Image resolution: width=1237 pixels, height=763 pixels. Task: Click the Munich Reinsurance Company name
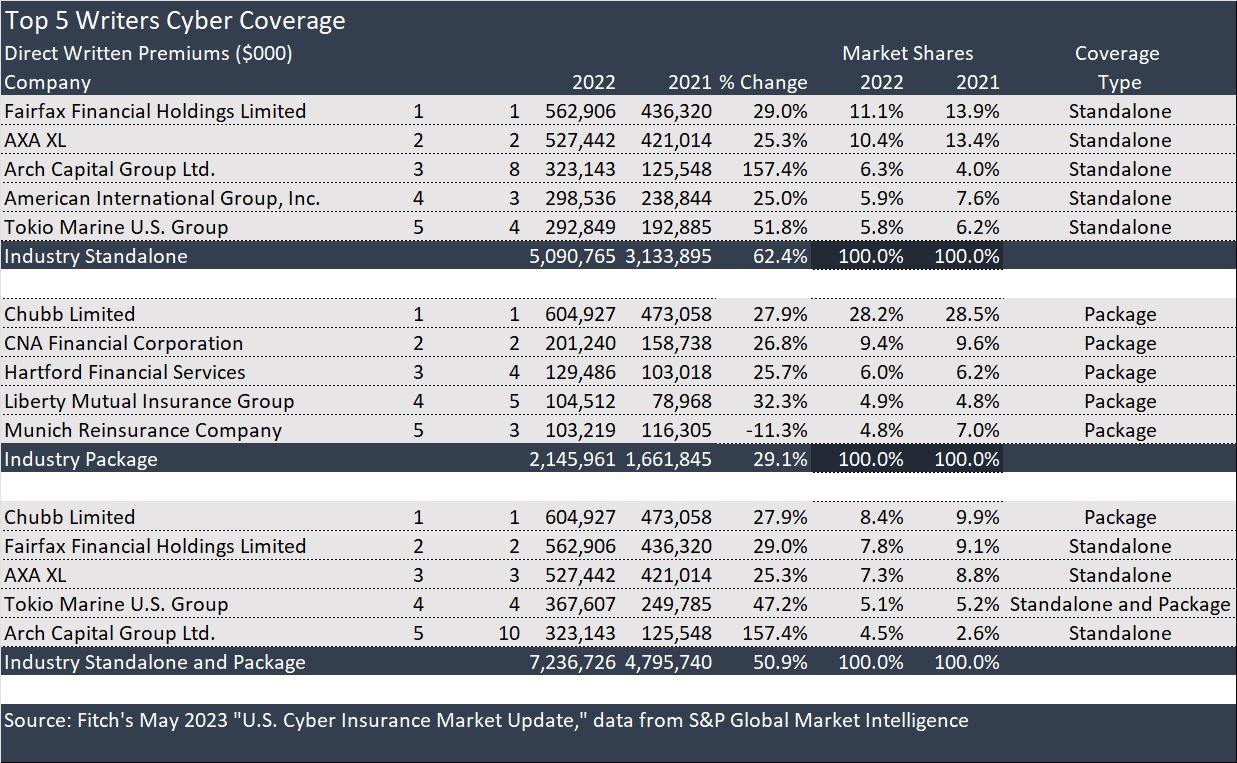coord(143,430)
